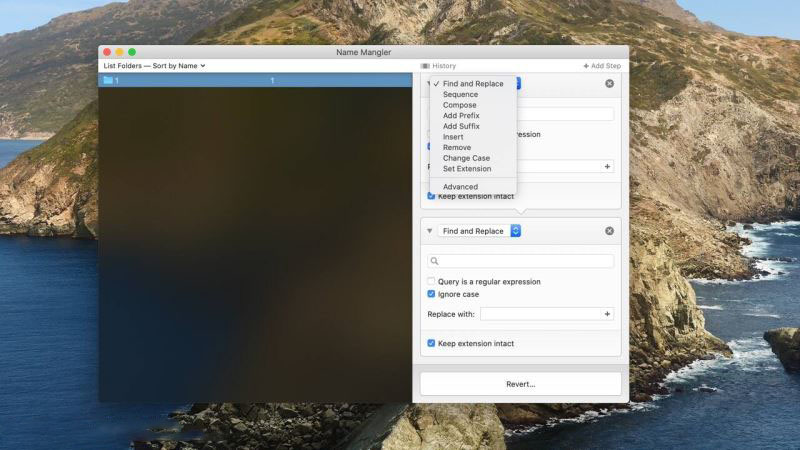Viewport: 800px width, 450px height.
Task: Open the History panel
Action: [x=438, y=66]
